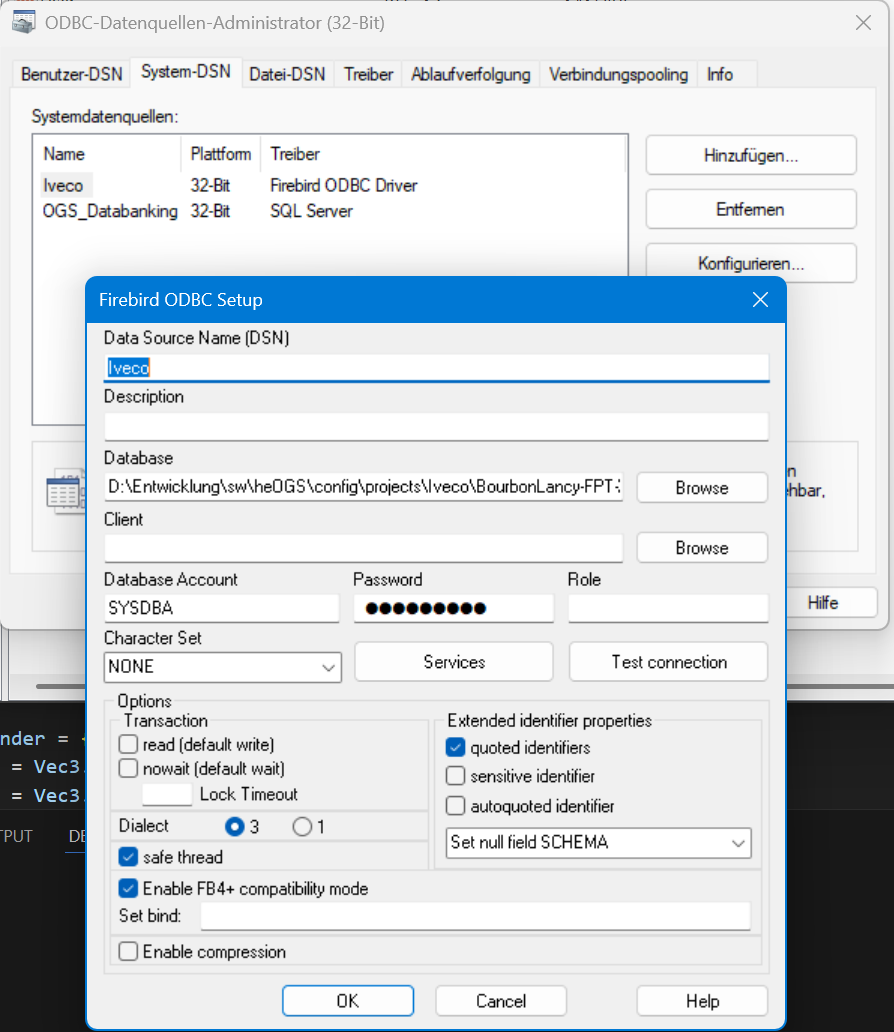Disable quoted identifiers checkbox
Image resolution: width=894 pixels, height=1032 pixels.
[x=456, y=748]
